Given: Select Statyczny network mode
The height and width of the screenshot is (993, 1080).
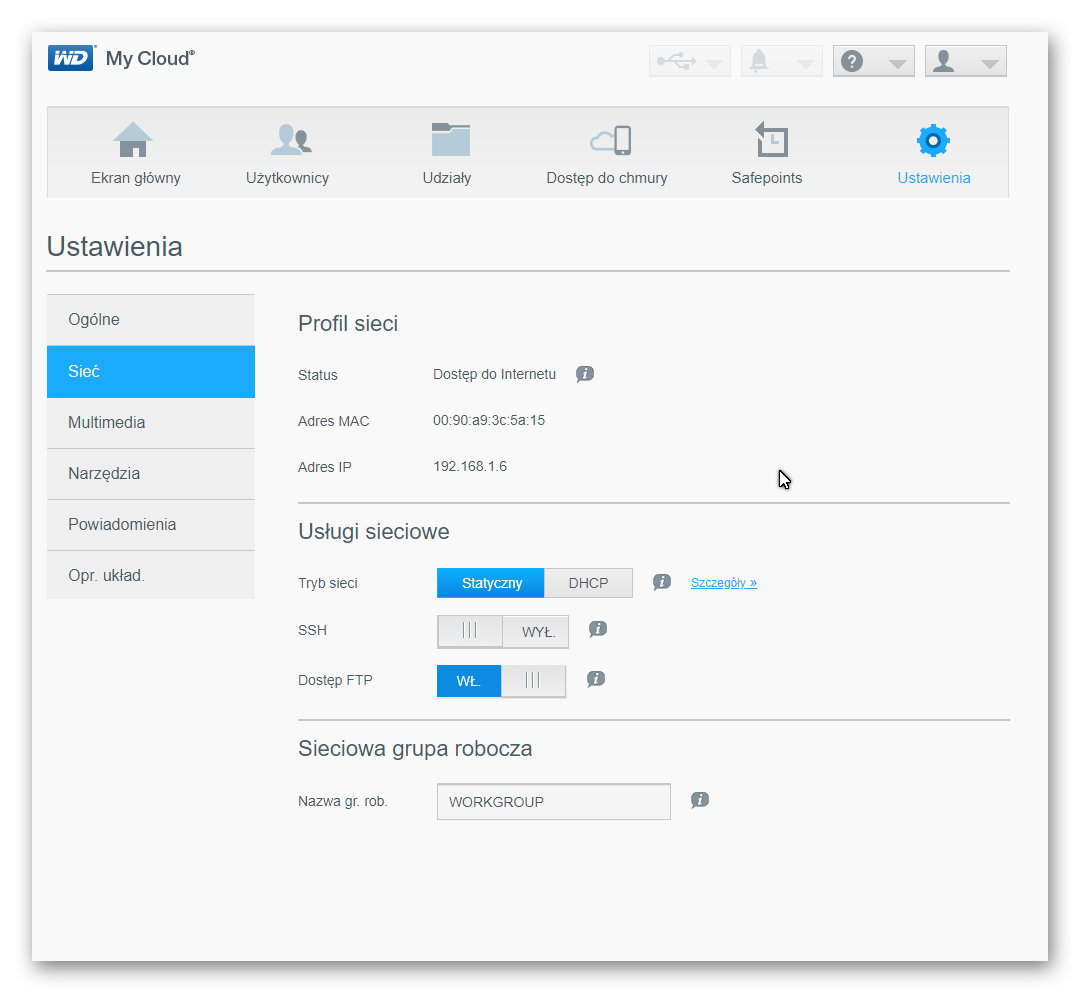Looking at the screenshot, I should tap(491, 583).
